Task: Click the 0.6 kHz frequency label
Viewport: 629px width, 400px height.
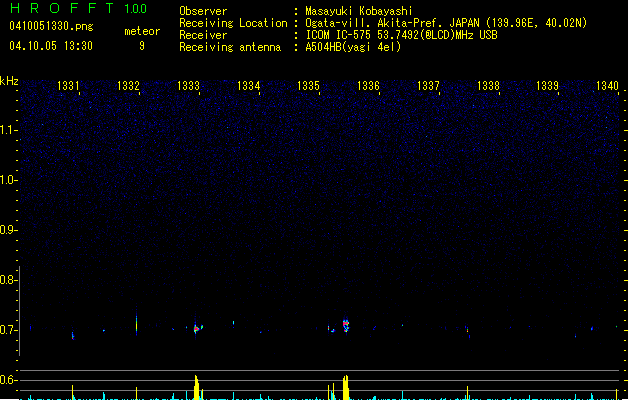Action: 9,380
